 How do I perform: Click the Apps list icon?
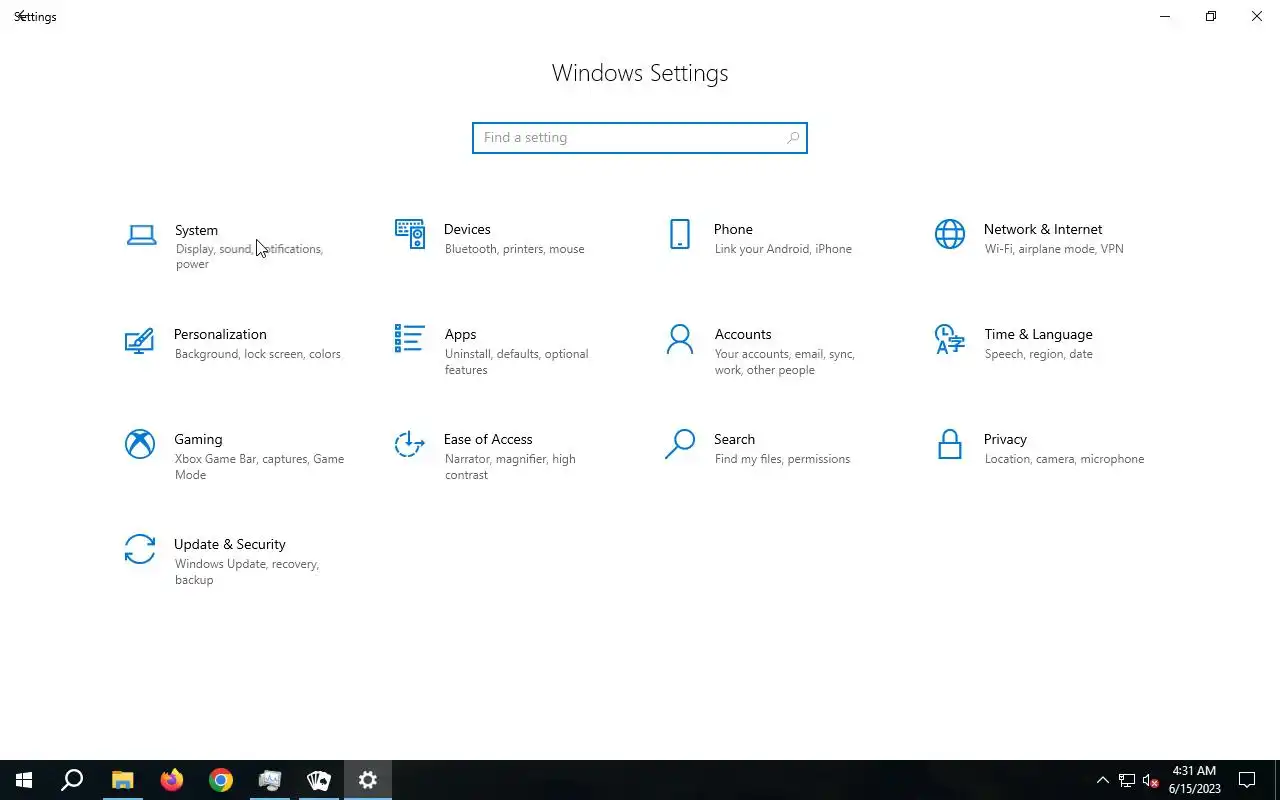point(410,339)
